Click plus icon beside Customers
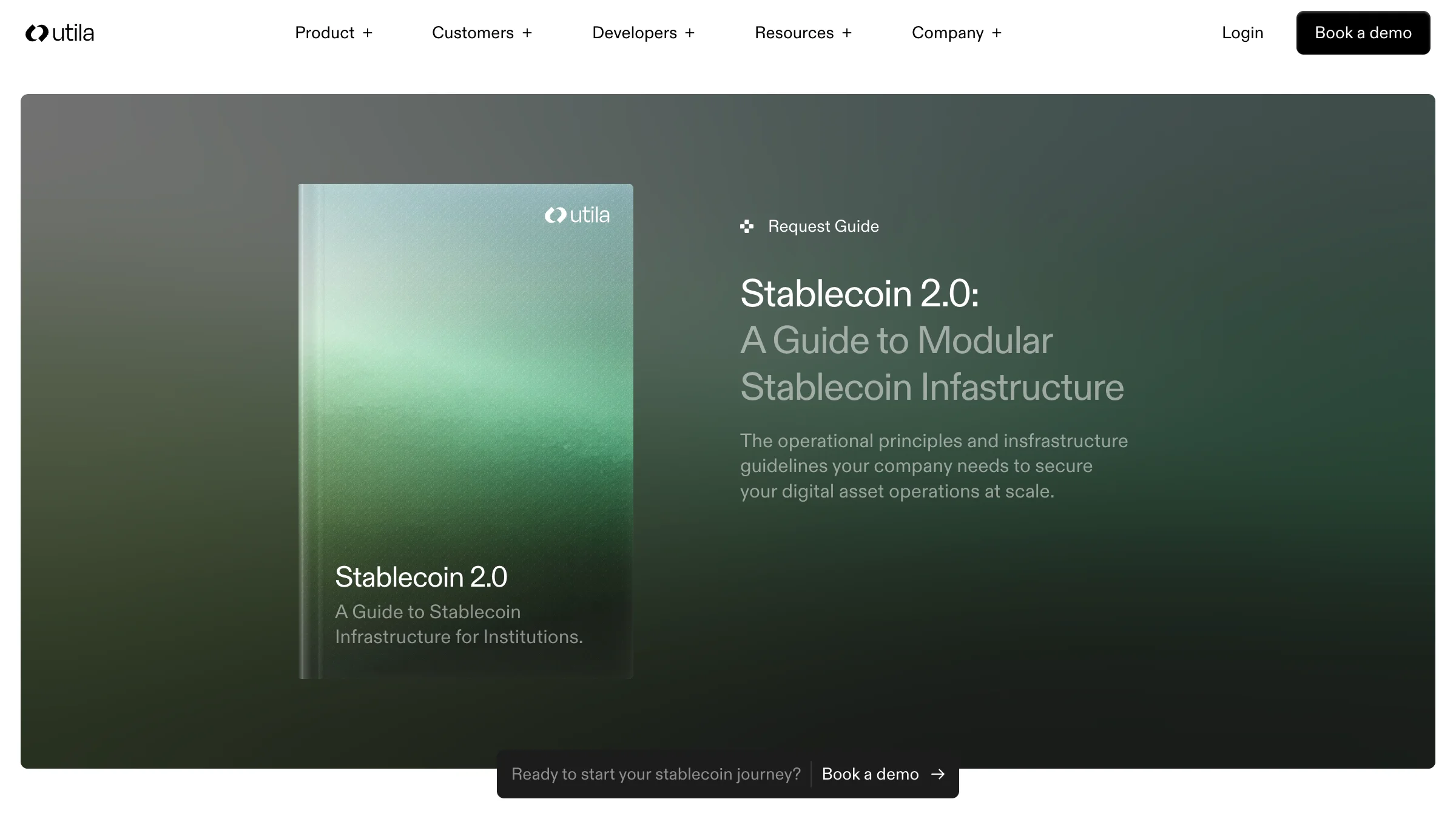 [x=527, y=33]
